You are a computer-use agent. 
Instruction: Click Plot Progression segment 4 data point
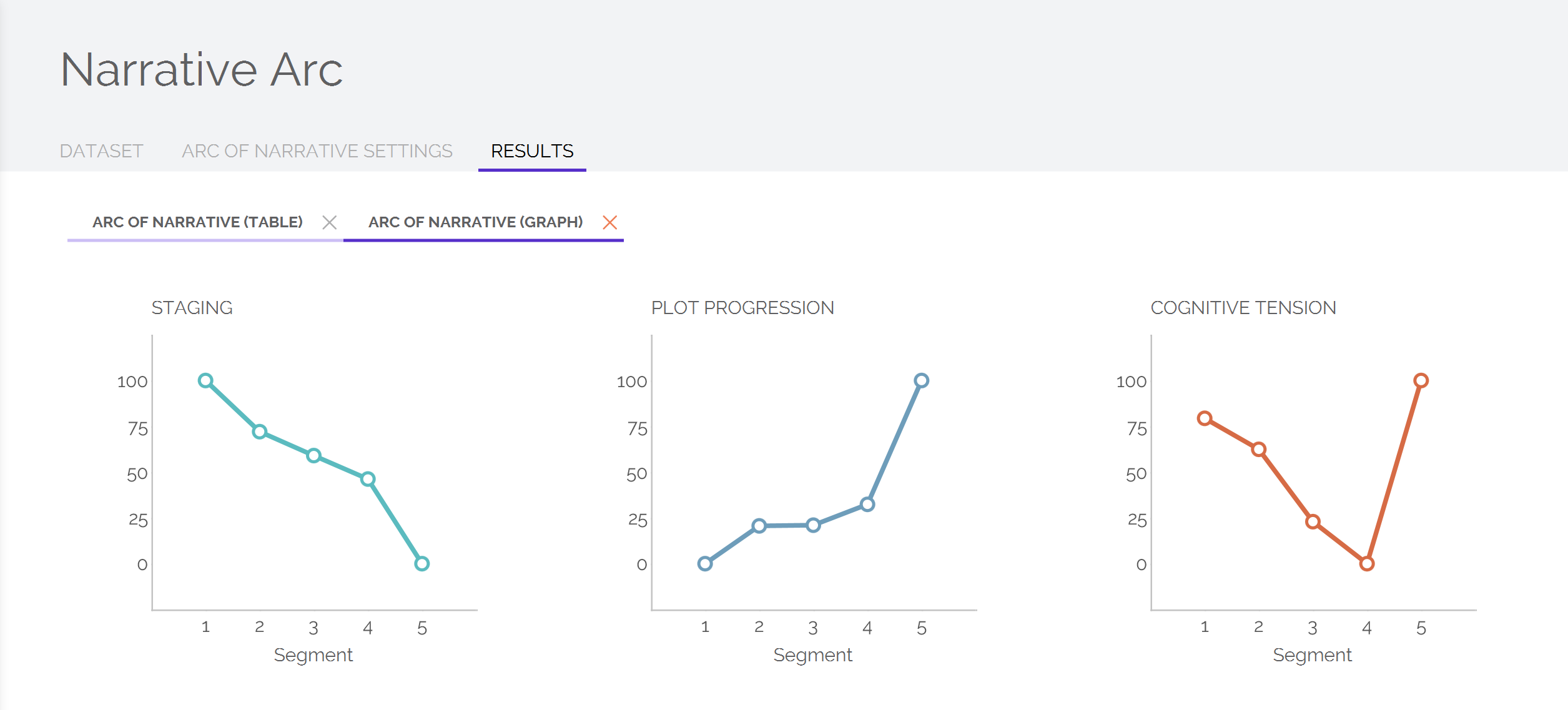click(x=867, y=505)
